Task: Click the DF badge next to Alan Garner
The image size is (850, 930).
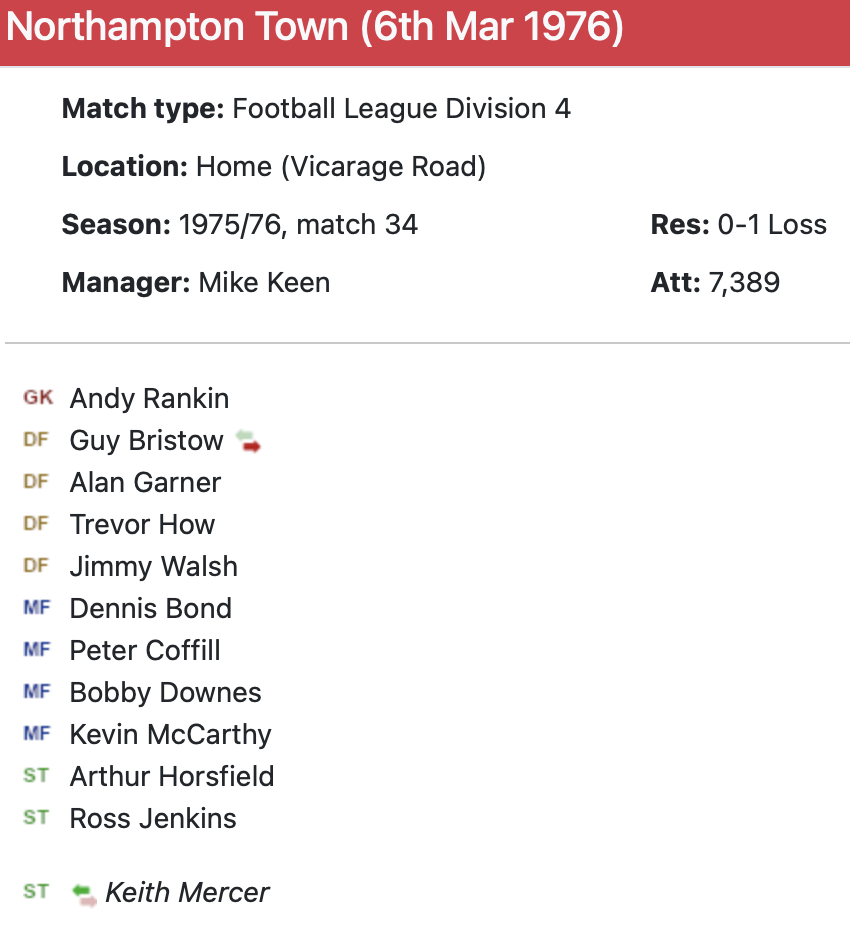Action: coord(36,482)
